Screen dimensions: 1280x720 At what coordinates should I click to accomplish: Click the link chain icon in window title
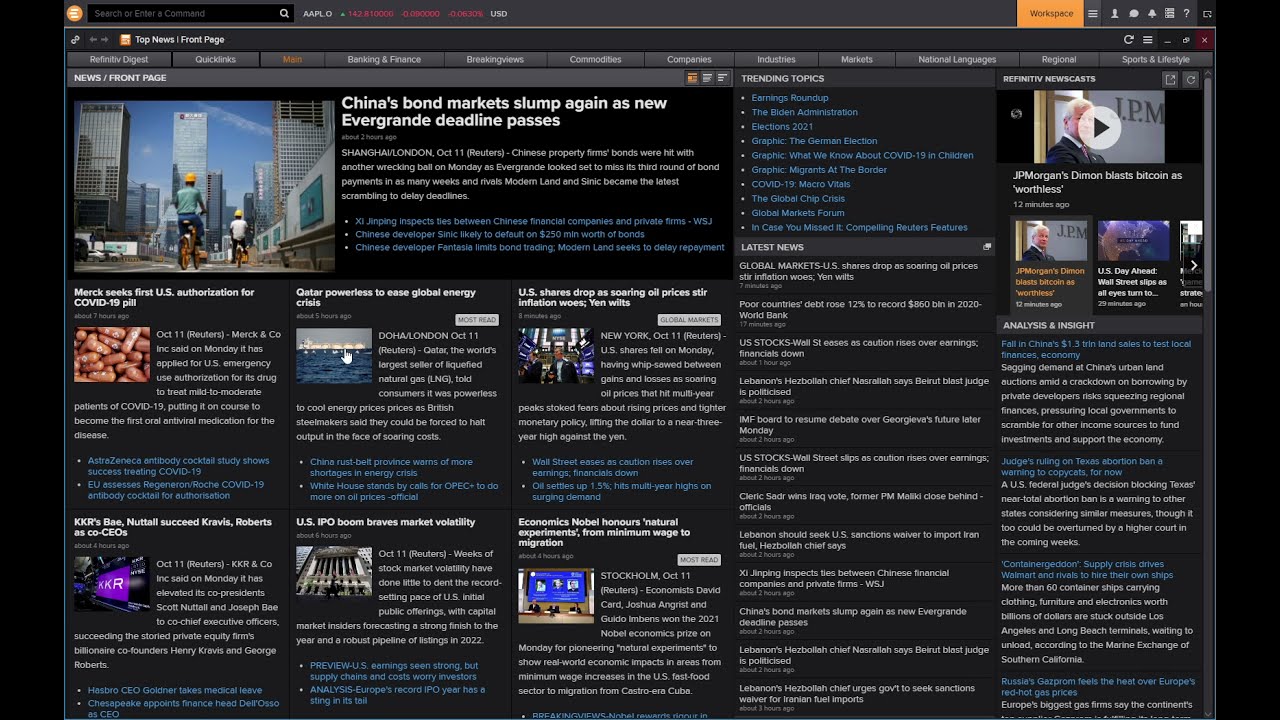[x=75, y=40]
